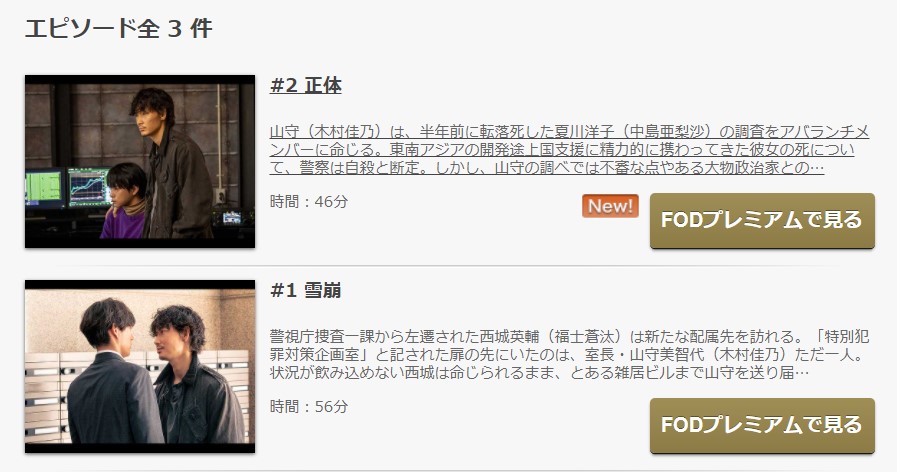
Task: Click the #1 雪崩 episode title
Action: click(x=305, y=291)
